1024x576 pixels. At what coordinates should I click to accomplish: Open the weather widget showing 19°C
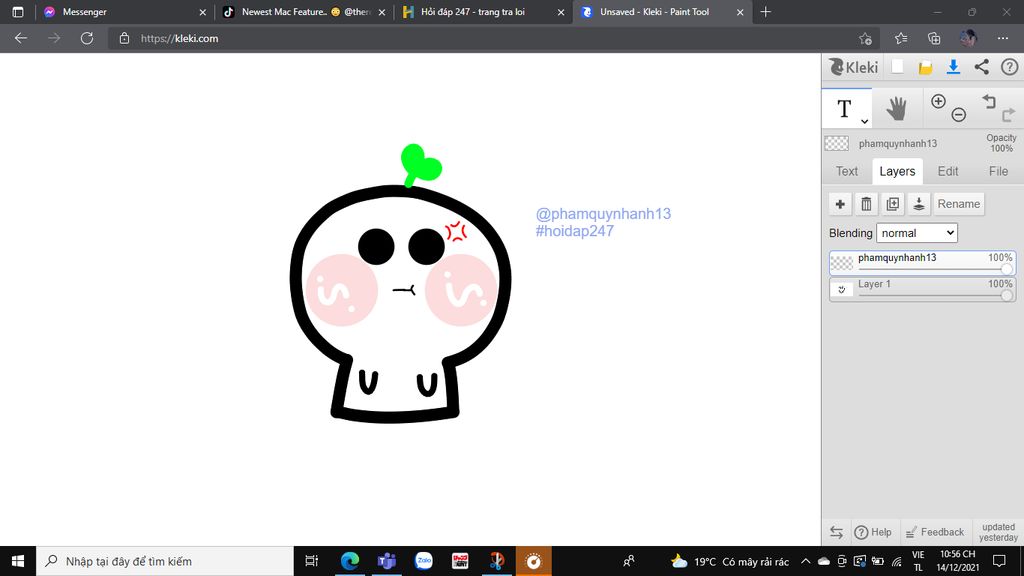pyautogui.click(x=730, y=561)
